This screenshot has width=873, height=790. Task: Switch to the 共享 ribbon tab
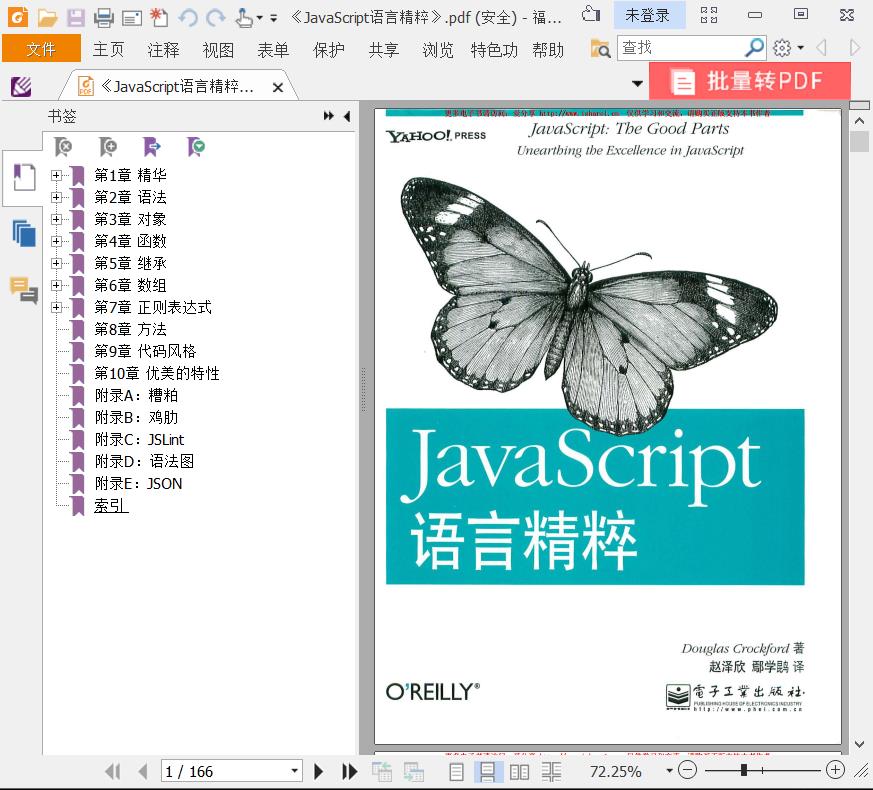coord(384,50)
